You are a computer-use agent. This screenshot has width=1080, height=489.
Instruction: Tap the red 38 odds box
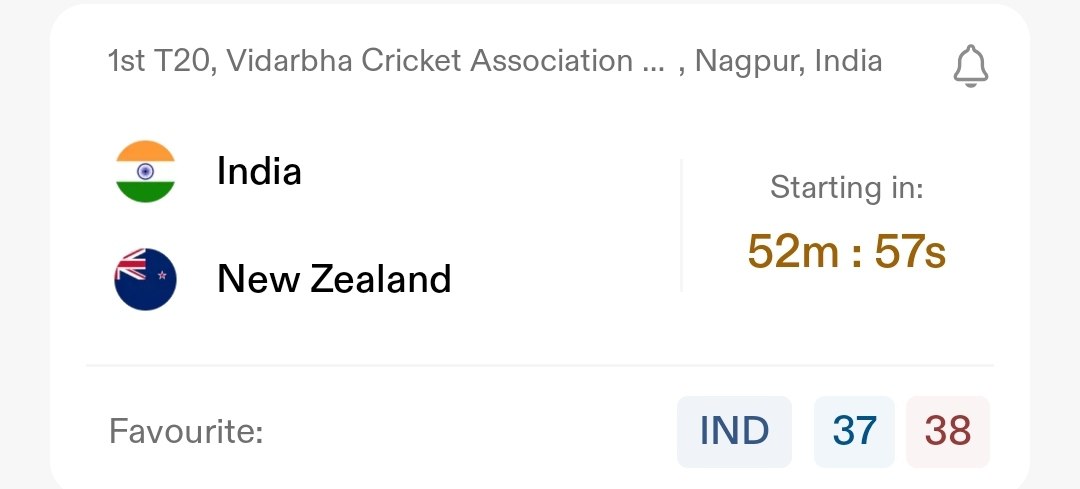tap(947, 432)
